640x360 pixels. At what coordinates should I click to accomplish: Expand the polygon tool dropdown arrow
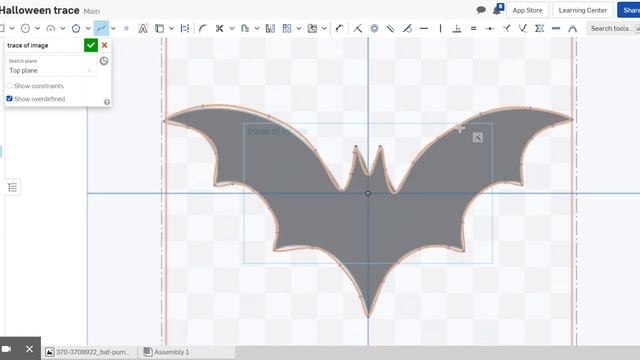click(x=88, y=28)
